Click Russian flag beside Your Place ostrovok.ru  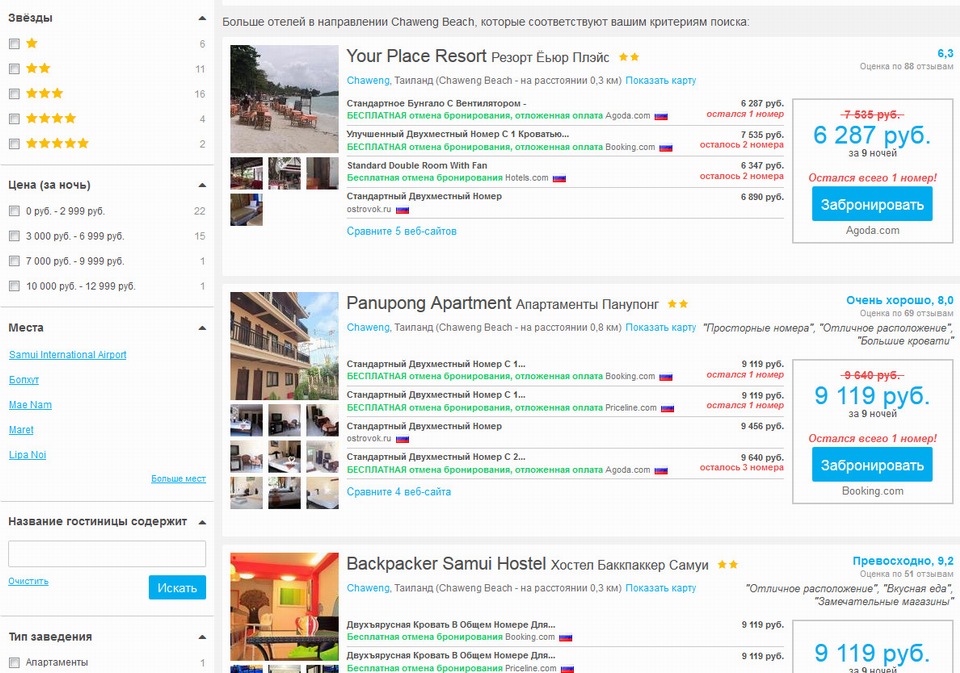pyautogui.click(x=402, y=210)
